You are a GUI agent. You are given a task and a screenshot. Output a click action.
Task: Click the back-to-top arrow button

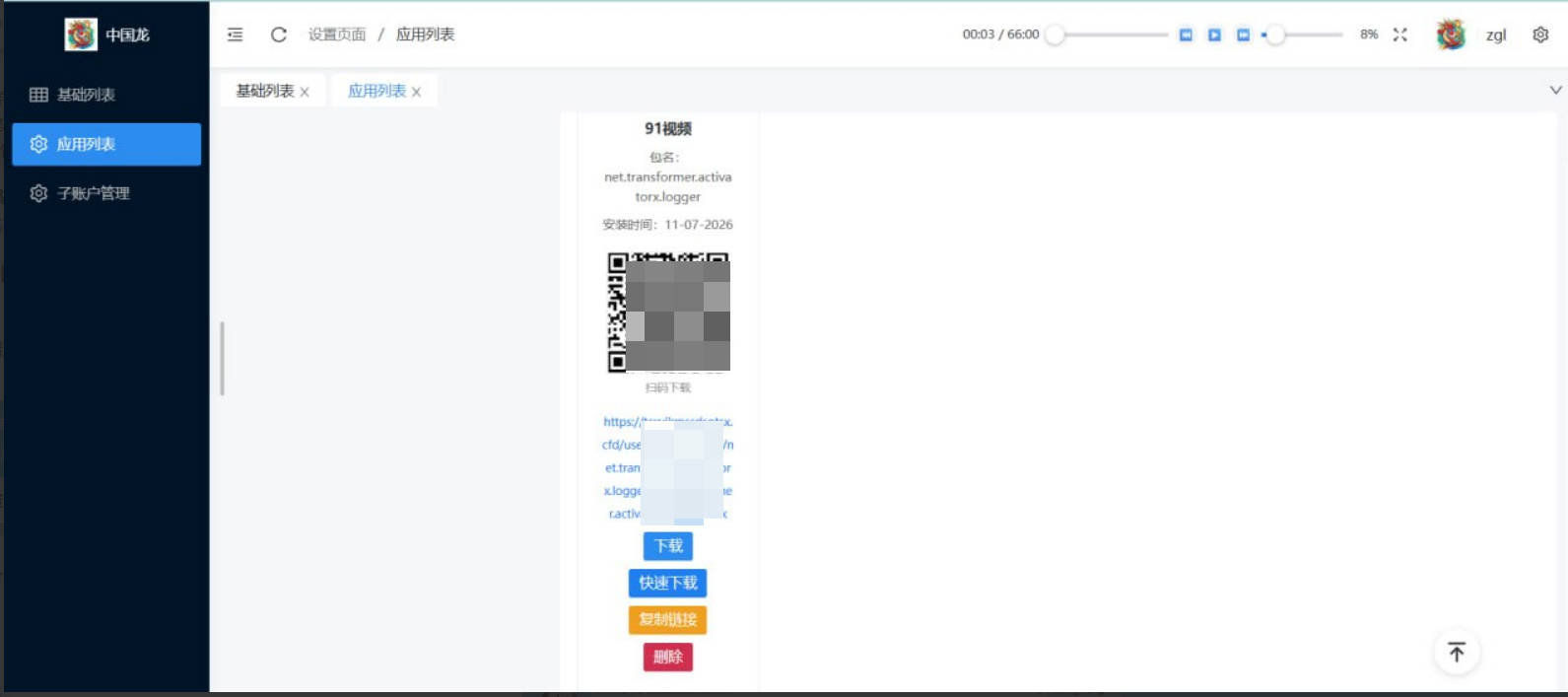point(1457,652)
